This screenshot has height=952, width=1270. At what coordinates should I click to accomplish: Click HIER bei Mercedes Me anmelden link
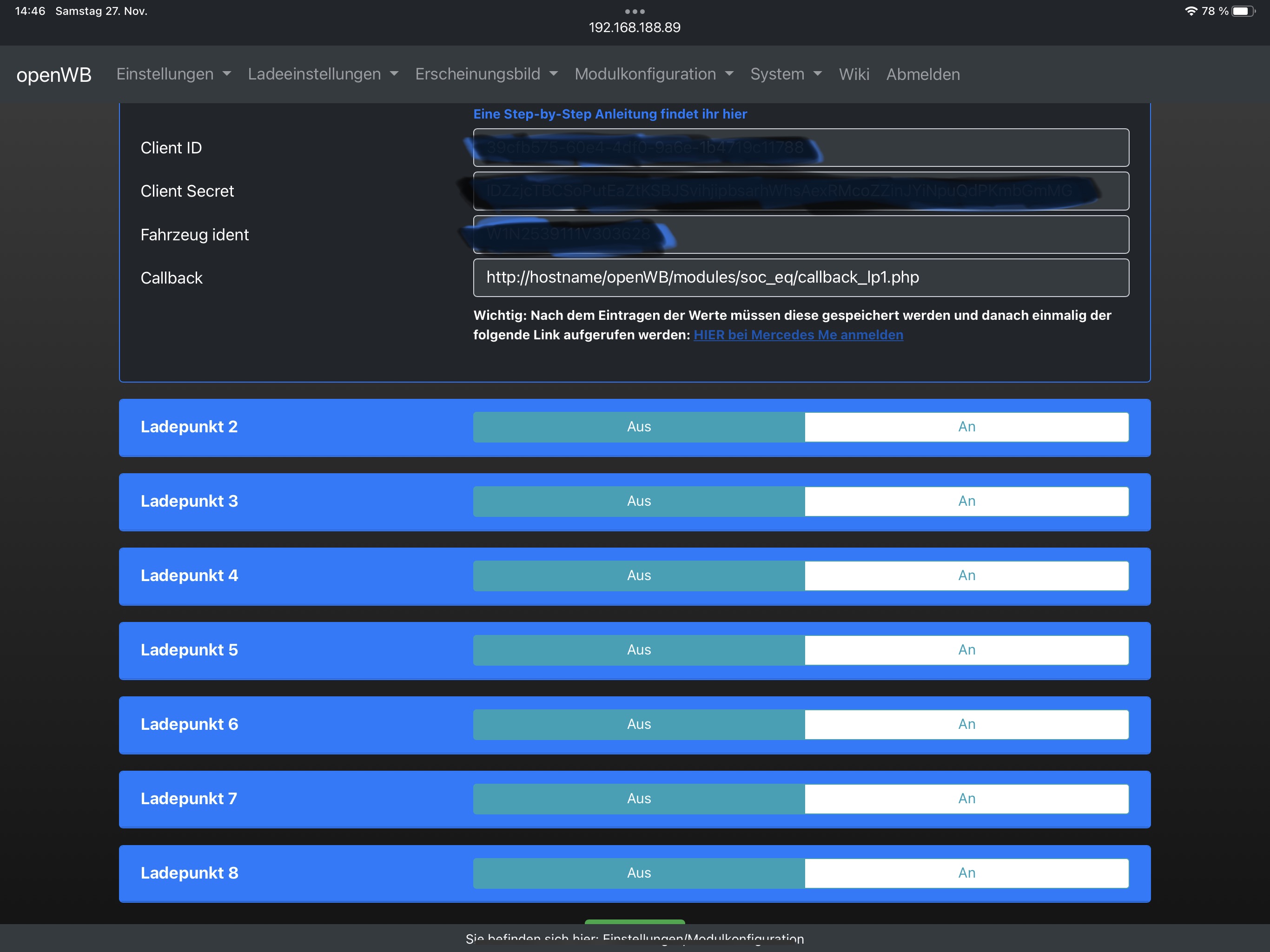798,335
